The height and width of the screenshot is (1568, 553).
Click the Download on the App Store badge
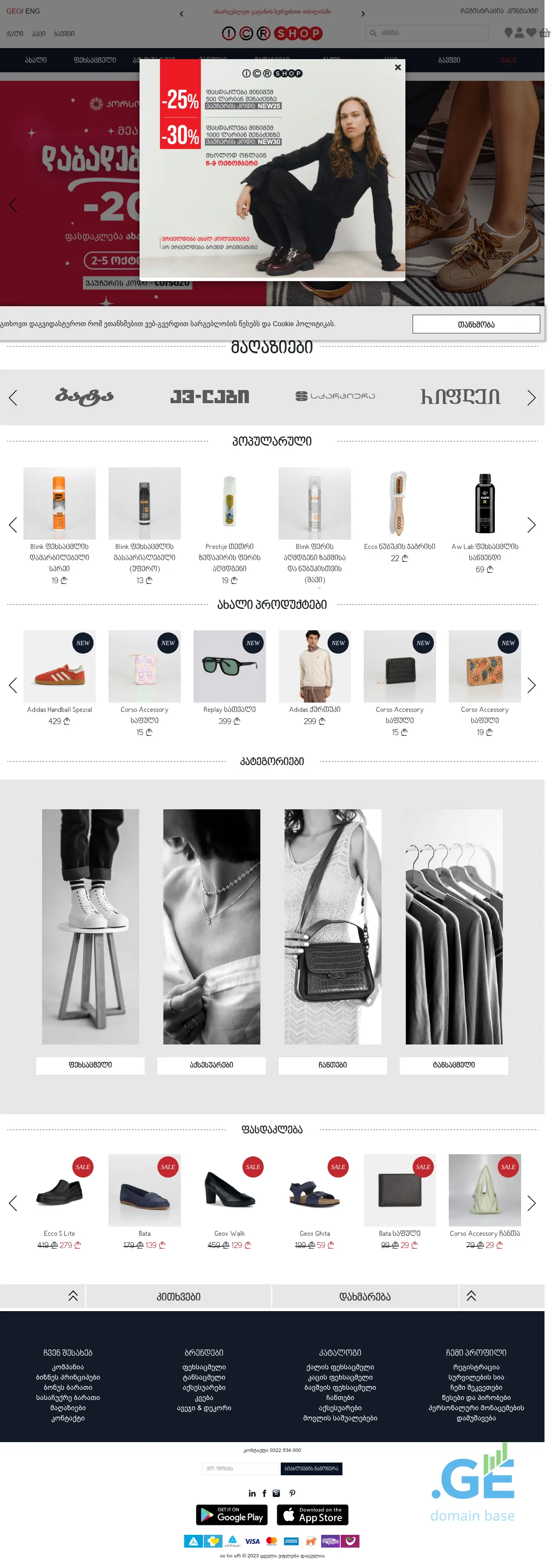tap(312, 1514)
